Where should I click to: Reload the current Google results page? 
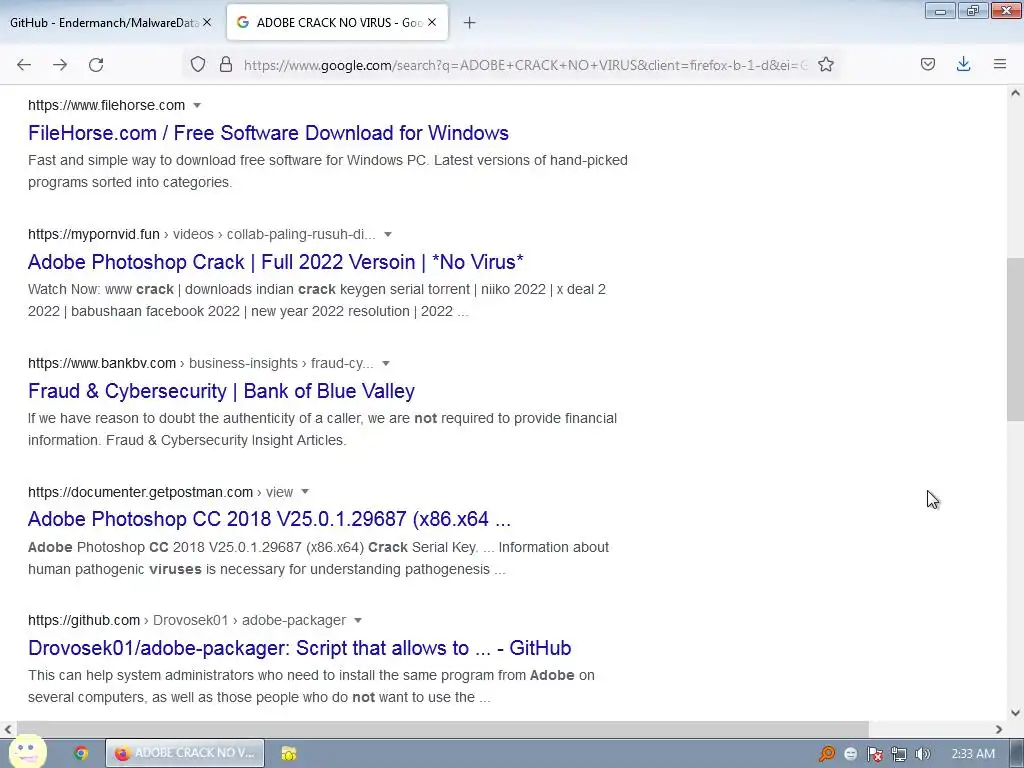coord(96,65)
